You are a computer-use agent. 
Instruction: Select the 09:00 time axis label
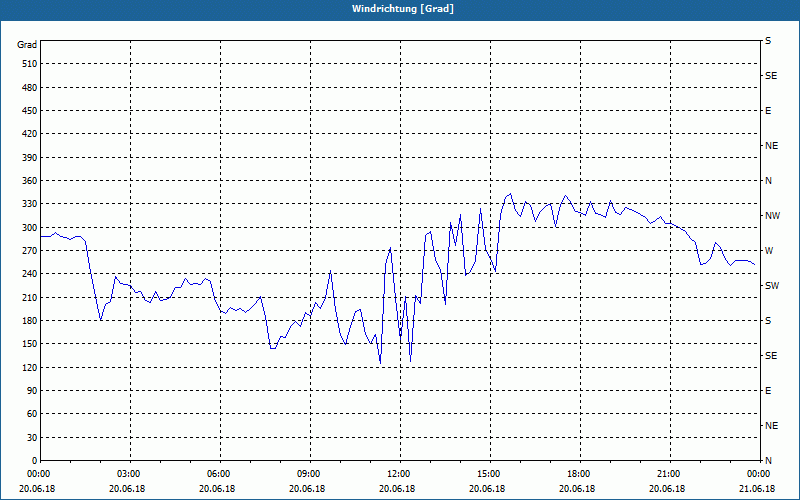click(310, 474)
